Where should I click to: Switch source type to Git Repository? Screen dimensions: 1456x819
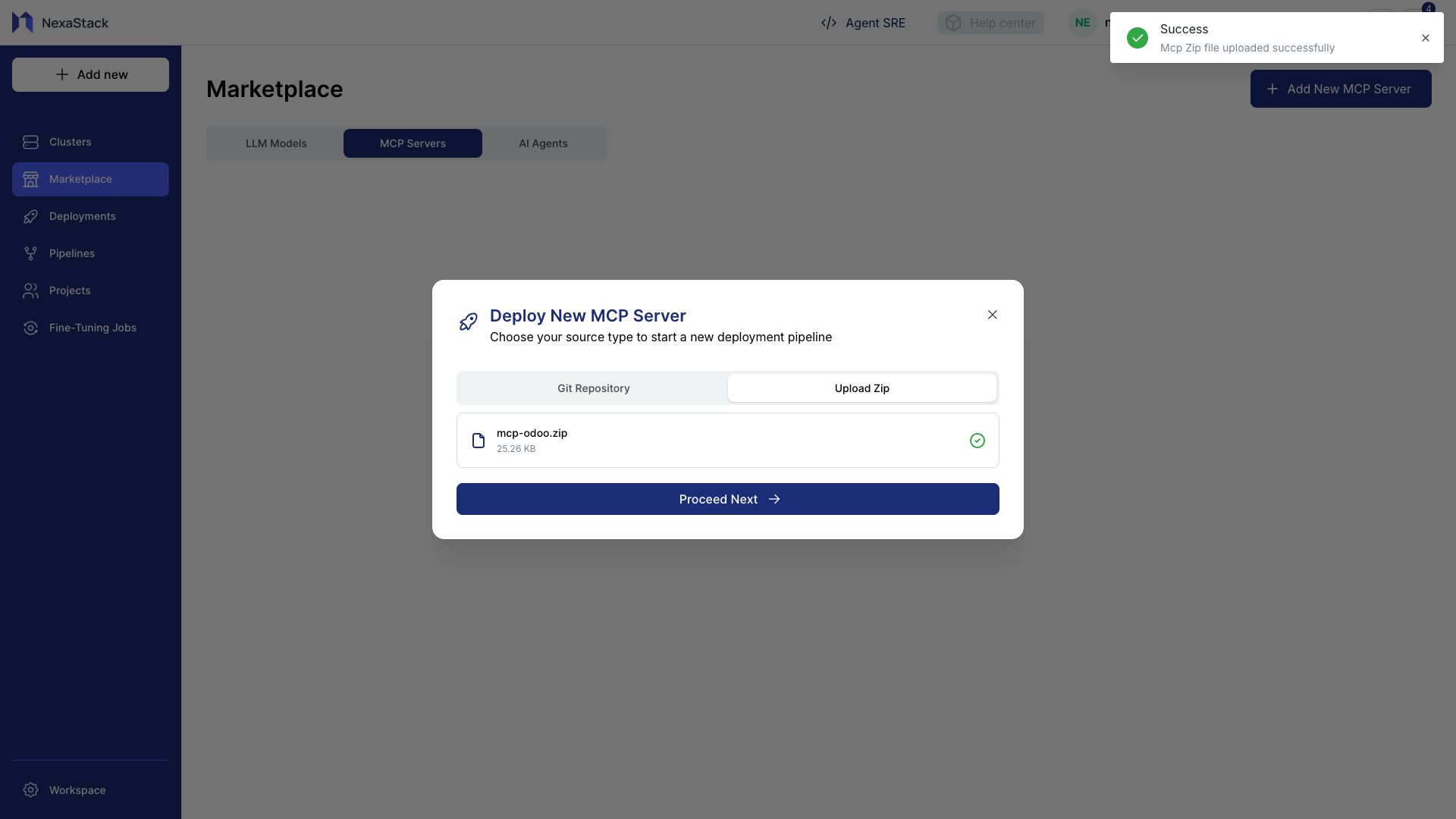click(x=593, y=388)
